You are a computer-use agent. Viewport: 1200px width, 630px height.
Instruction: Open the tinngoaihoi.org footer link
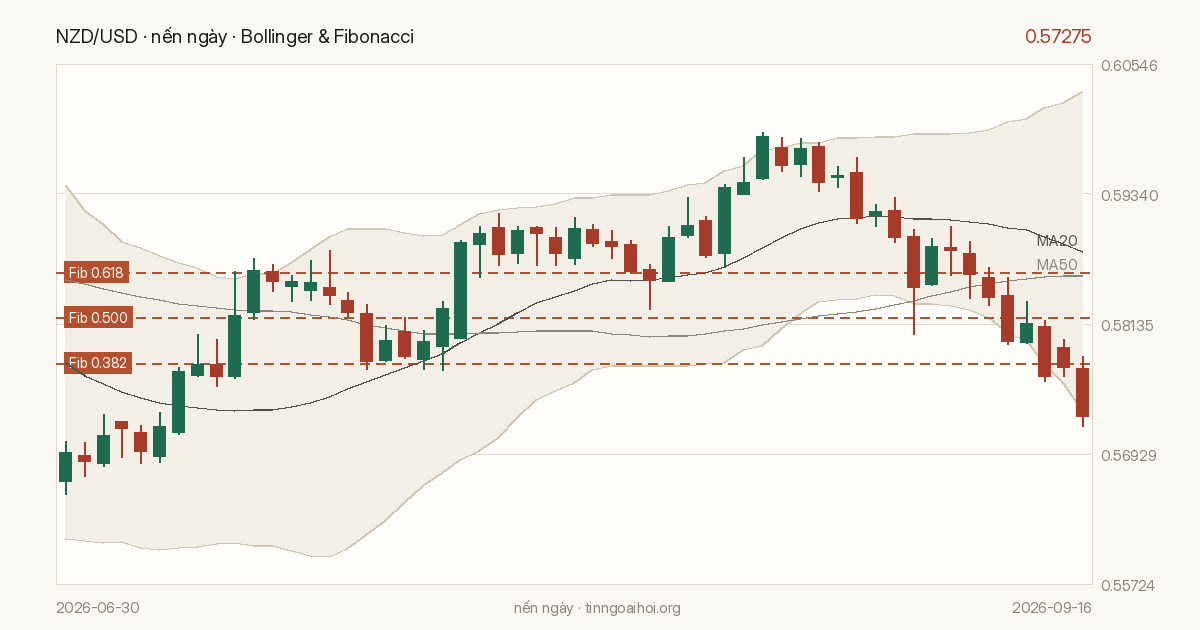coord(632,608)
